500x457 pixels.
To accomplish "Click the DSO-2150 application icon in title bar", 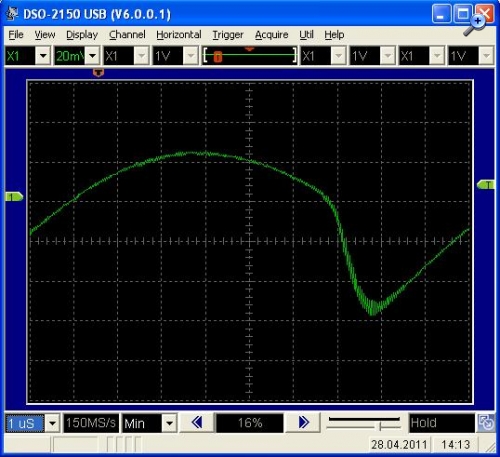I will point(12,13).
